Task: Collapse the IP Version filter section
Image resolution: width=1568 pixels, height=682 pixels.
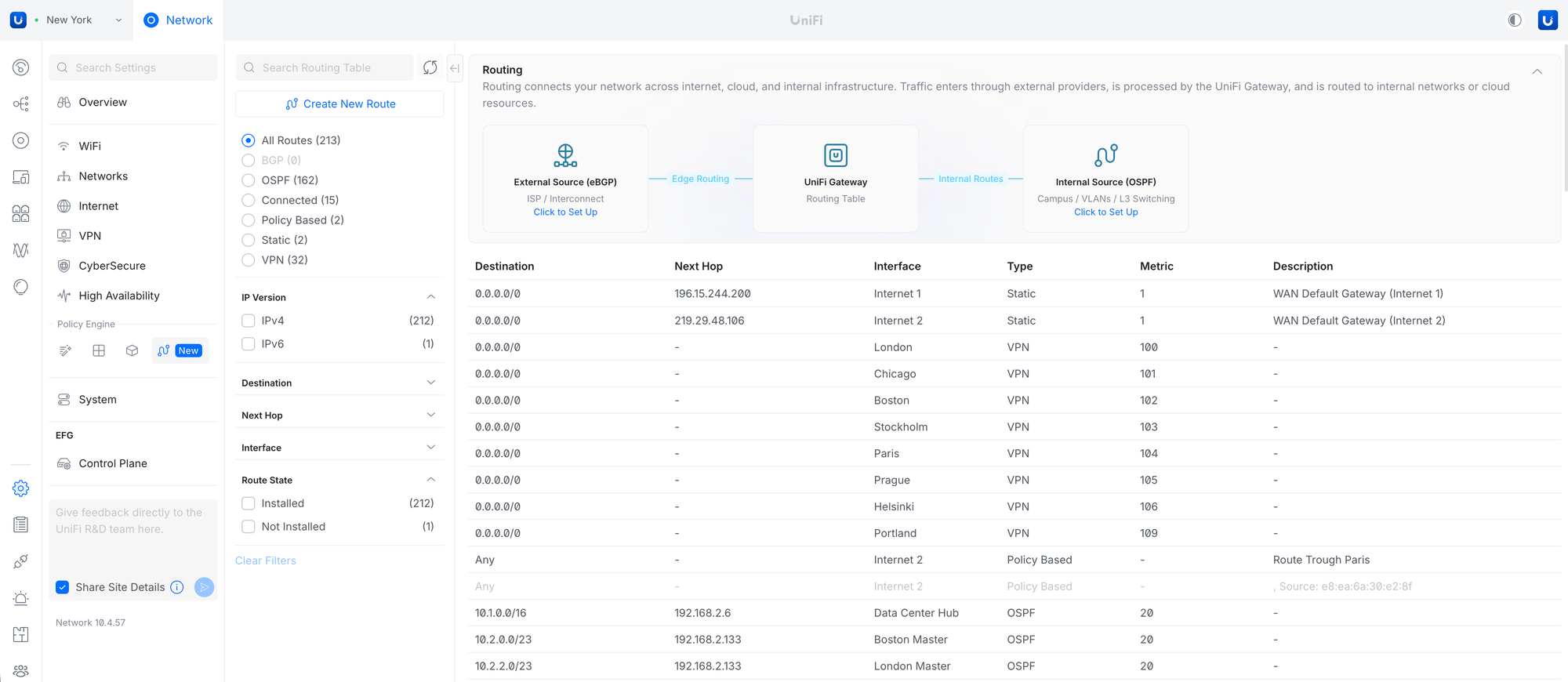Action: click(430, 297)
